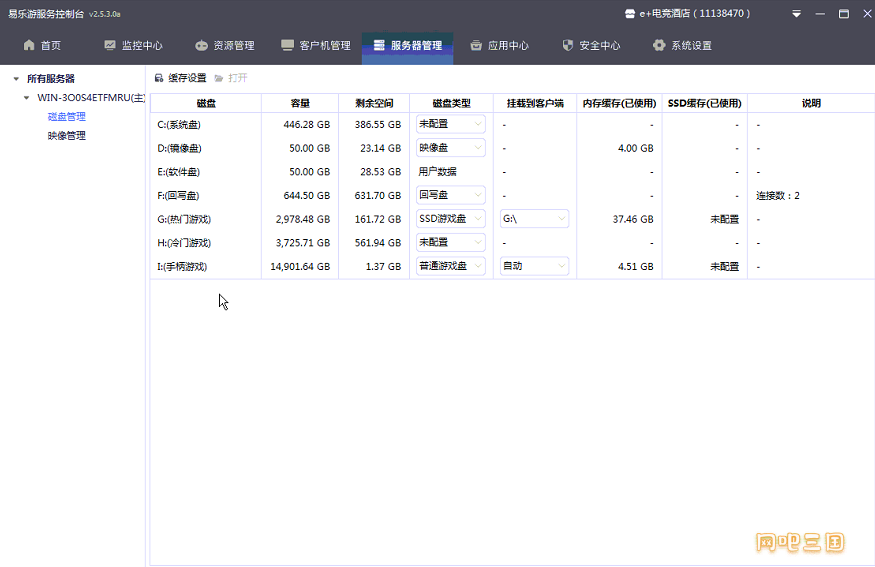Select the C:(系统盘) disk row
Screen dimensions: 875x567
(512, 124)
